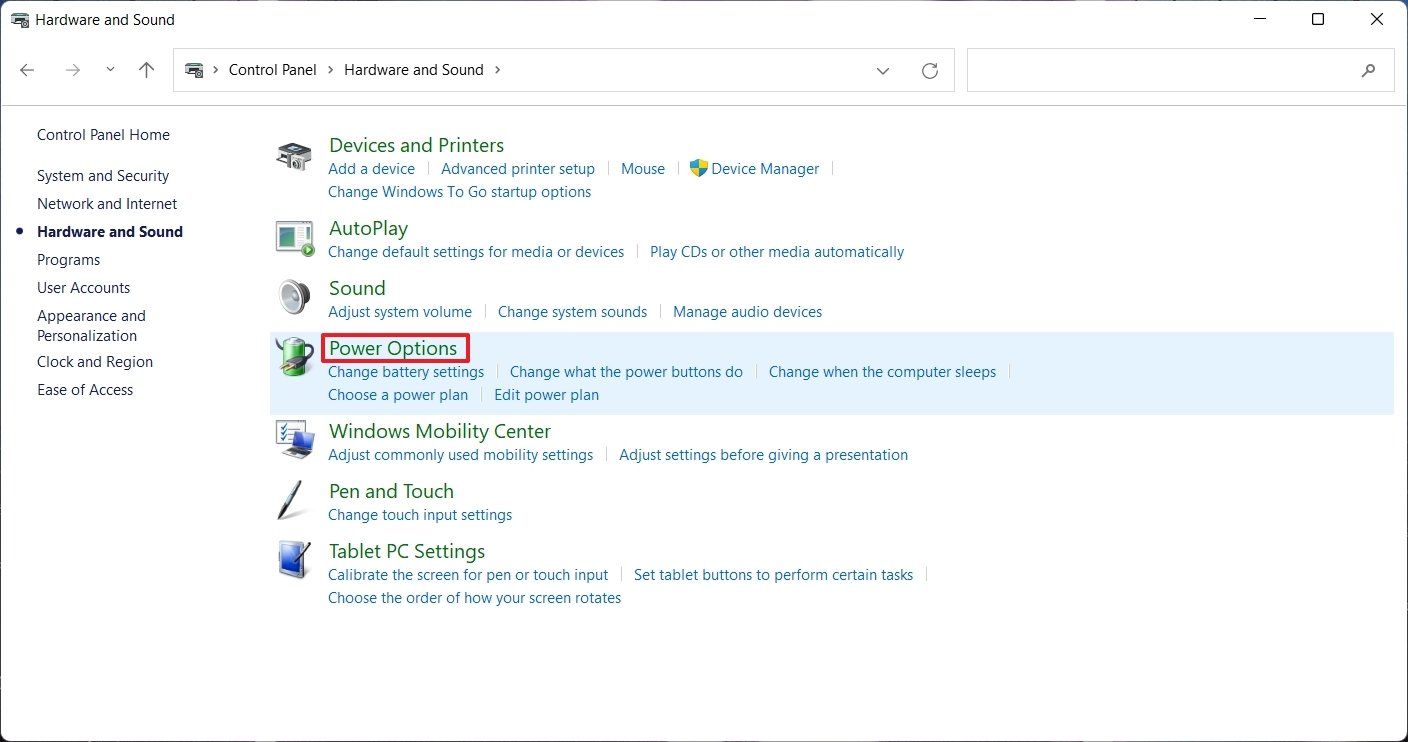Open Device Manager link
This screenshot has width=1408, height=742.
click(765, 169)
